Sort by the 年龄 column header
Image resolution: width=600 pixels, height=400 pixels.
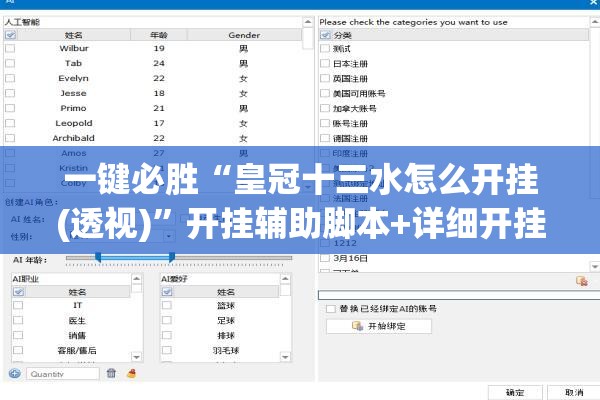pos(159,35)
